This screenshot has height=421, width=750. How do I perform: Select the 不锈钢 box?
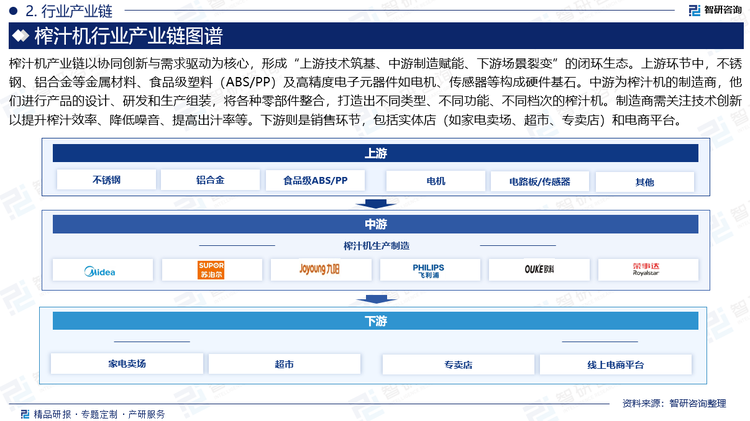click(x=106, y=180)
